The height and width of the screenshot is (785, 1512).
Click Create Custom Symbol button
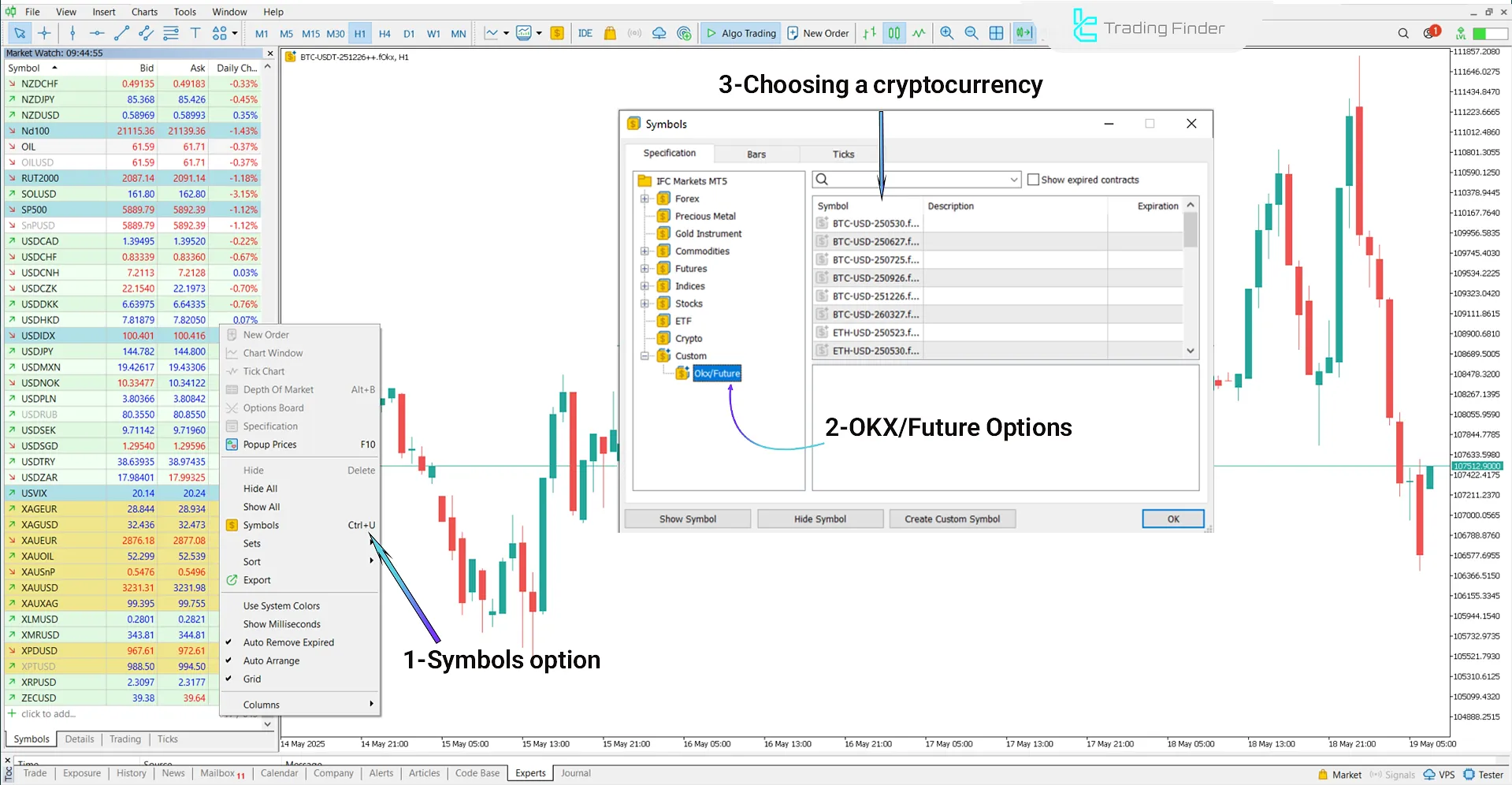pyautogui.click(x=952, y=519)
